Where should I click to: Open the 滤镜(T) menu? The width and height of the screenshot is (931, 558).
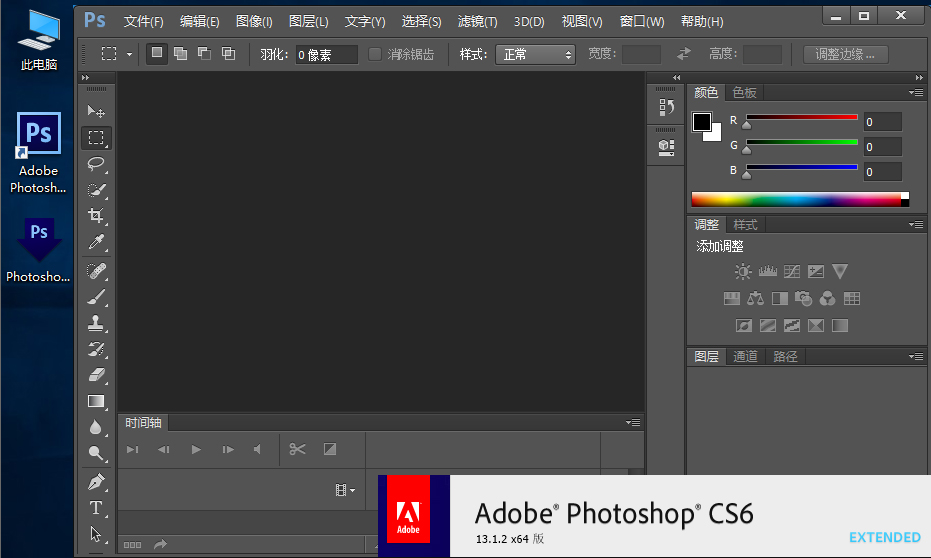coord(477,21)
